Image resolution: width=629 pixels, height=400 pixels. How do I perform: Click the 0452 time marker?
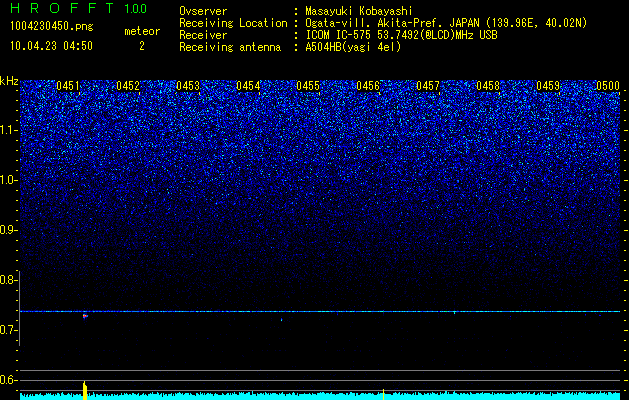[128, 86]
